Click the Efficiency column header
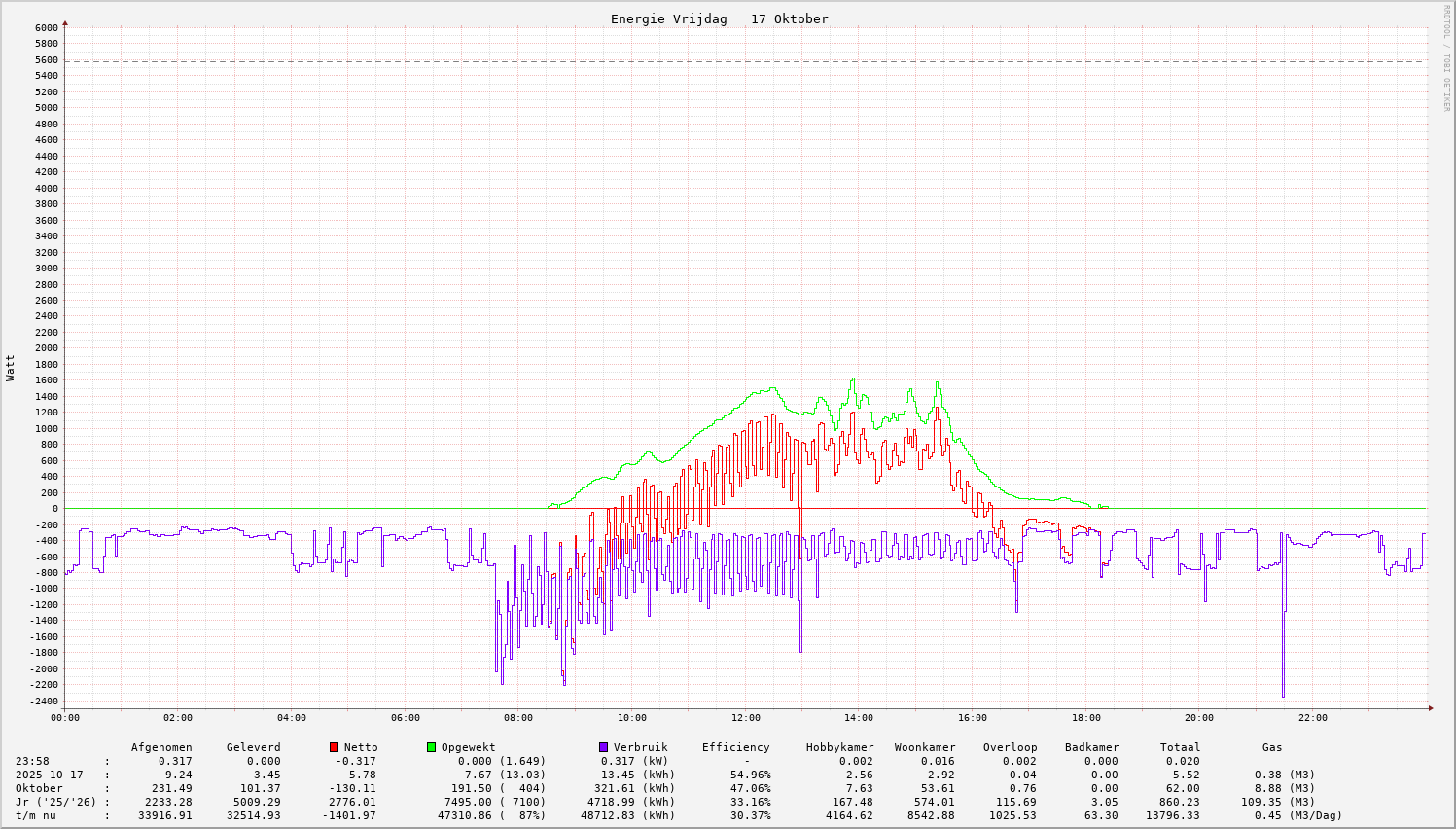 tap(735, 747)
